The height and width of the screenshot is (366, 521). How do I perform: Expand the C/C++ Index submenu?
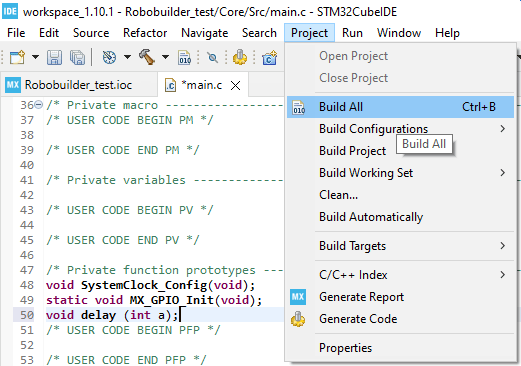pyautogui.click(x=400, y=275)
